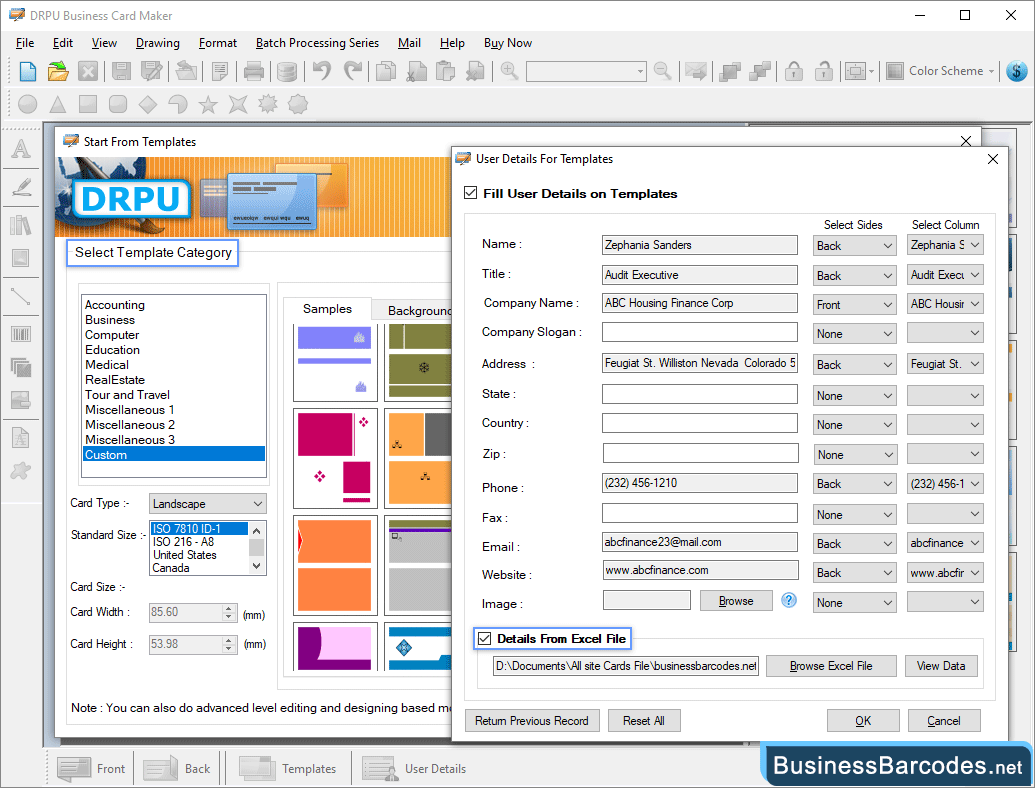Open Select Column dropdown for Address
The image size is (1035, 788).
[945, 364]
